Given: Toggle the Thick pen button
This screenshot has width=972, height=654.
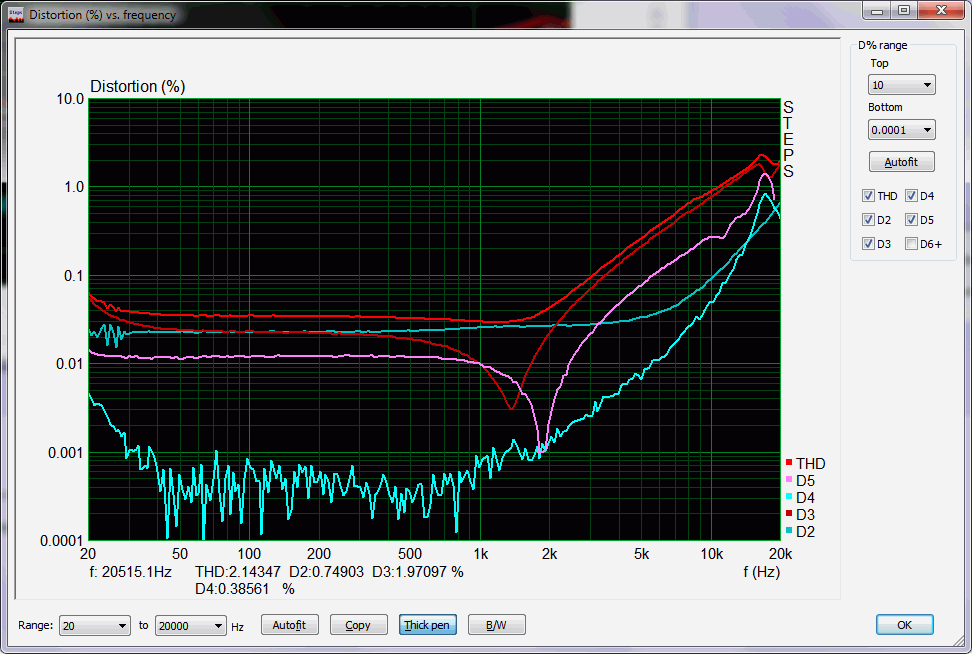Looking at the screenshot, I should 427,625.
